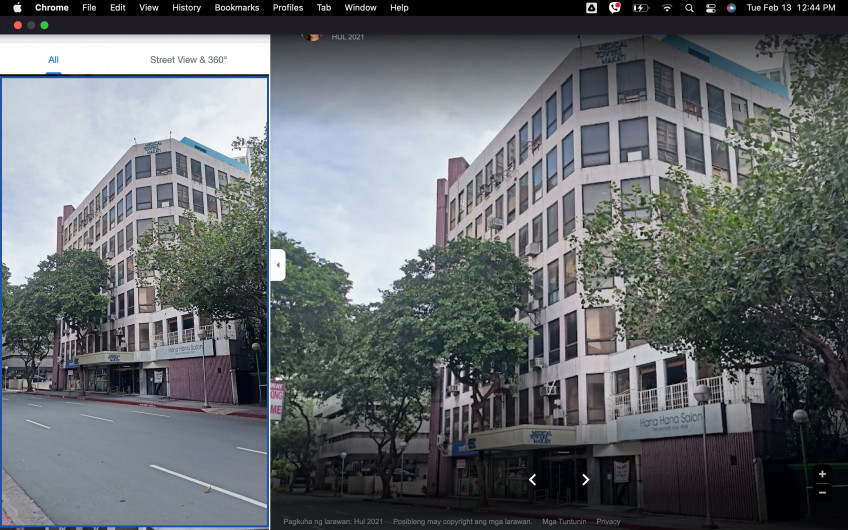Collapse the side panel with arrow handle
This screenshot has width=848, height=530.
(x=278, y=265)
